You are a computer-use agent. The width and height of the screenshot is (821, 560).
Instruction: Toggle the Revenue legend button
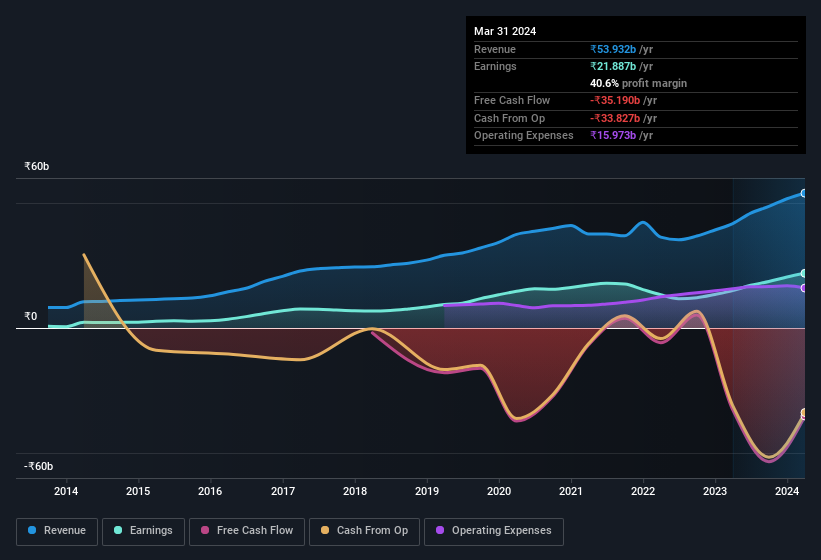[x=57, y=532]
